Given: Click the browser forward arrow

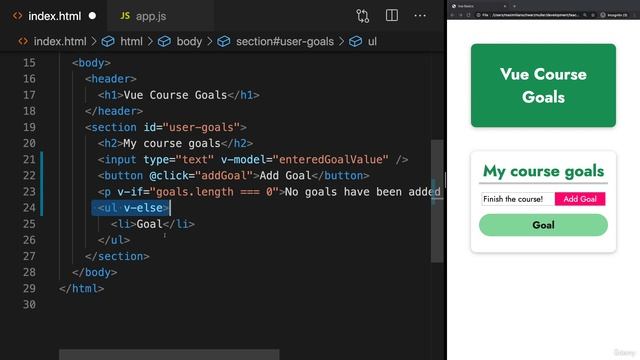Looking at the screenshot, I should pyautogui.click(x=460, y=15).
